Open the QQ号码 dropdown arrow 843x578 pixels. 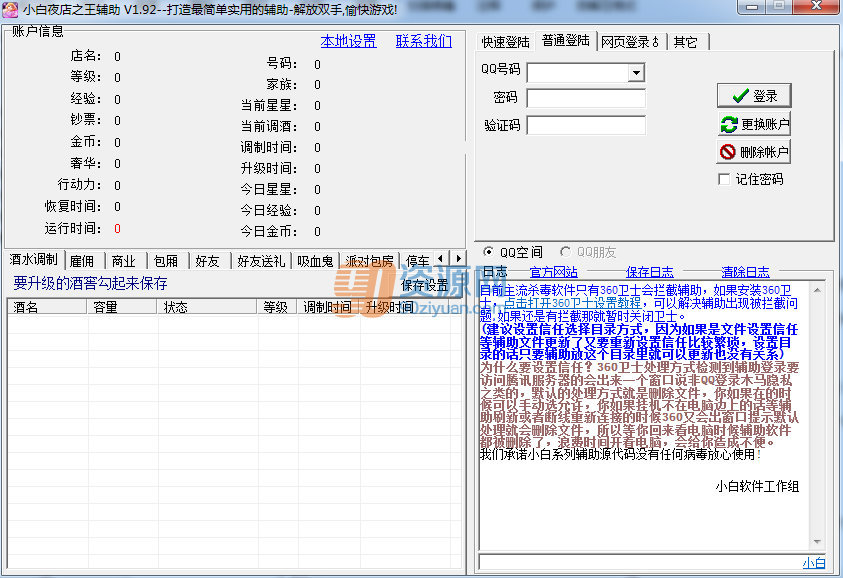(x=636, y=73)
